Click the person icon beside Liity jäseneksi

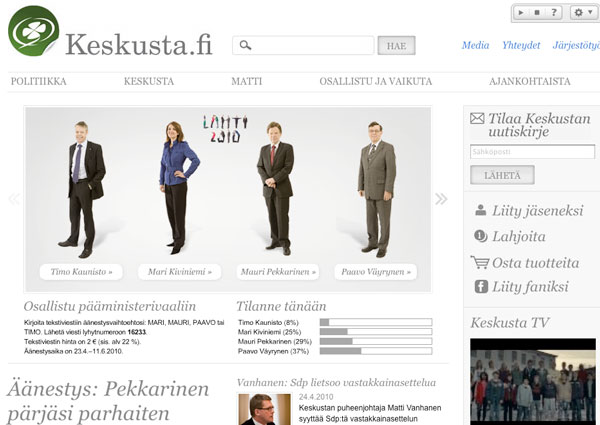(x=481, y=210)
